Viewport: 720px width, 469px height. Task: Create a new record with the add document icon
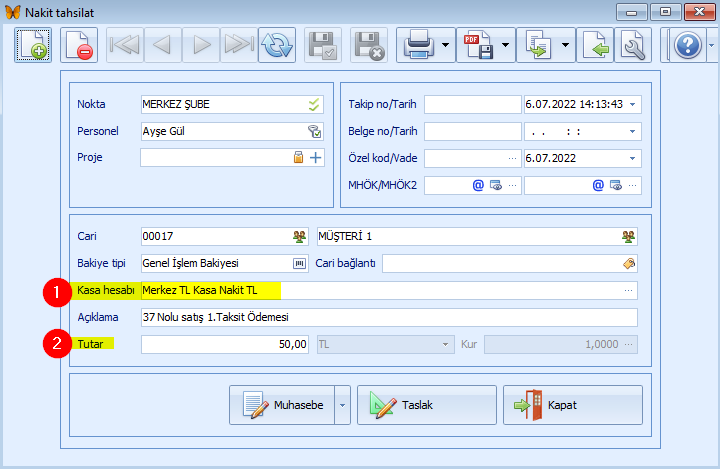33,45
